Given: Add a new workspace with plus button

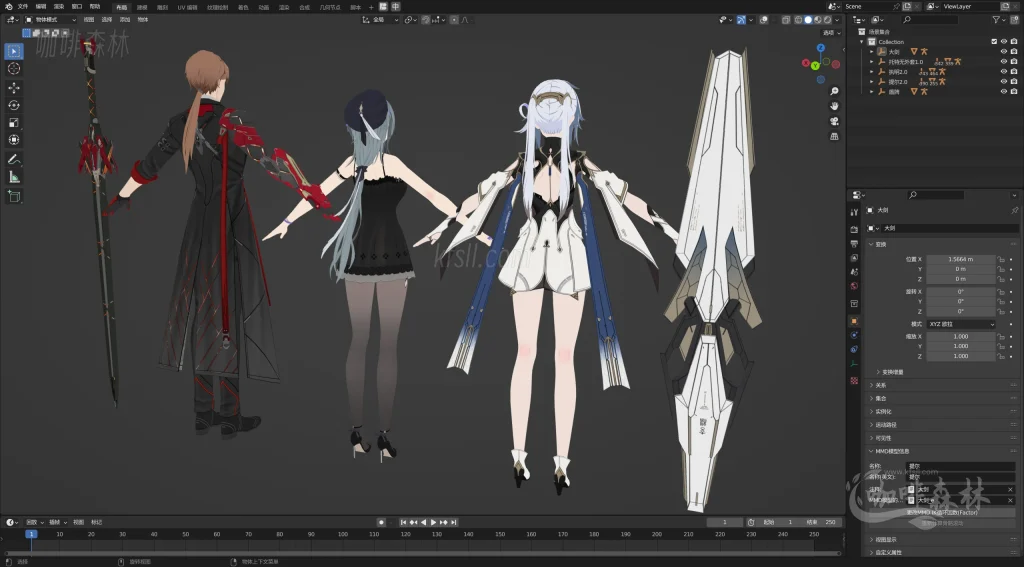Looking at the screenshot, I should (x=371, y=7).
